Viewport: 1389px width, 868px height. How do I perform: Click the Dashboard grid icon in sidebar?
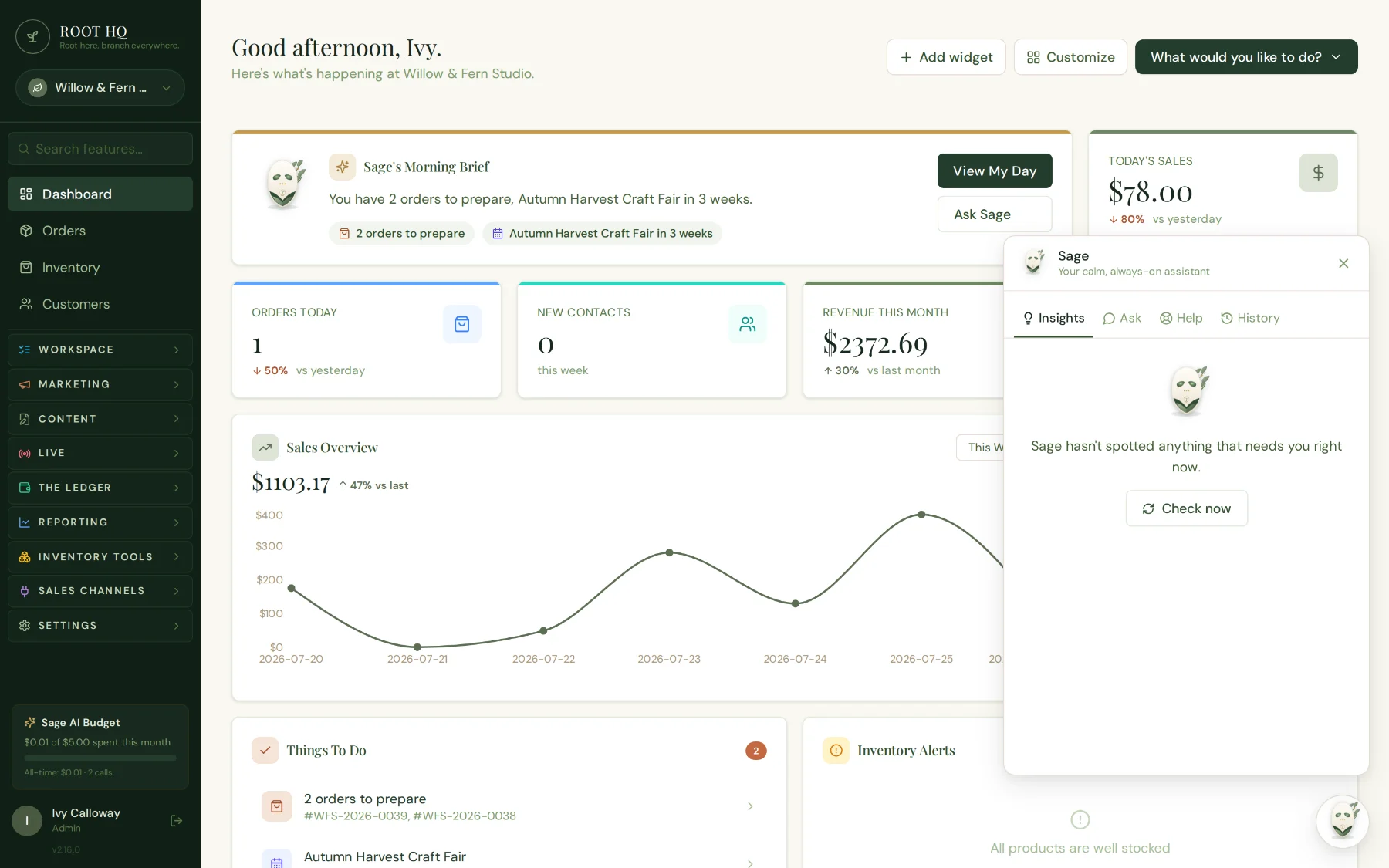pyautogui.click(x=25, y=194)
